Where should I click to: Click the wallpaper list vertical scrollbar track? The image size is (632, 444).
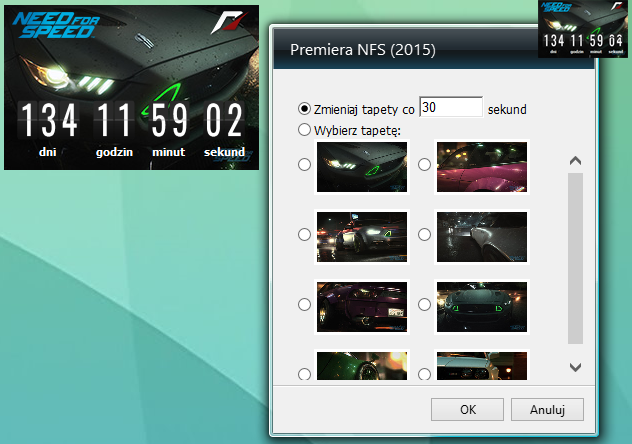[x=575, y=260]
